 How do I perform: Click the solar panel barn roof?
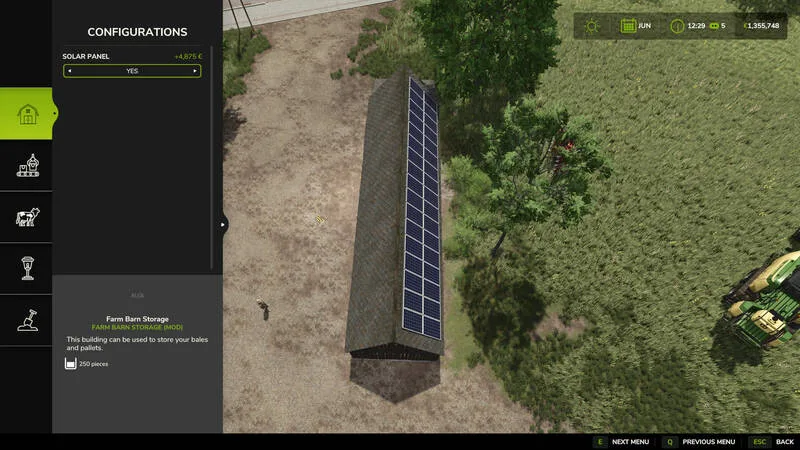point(422,209)
